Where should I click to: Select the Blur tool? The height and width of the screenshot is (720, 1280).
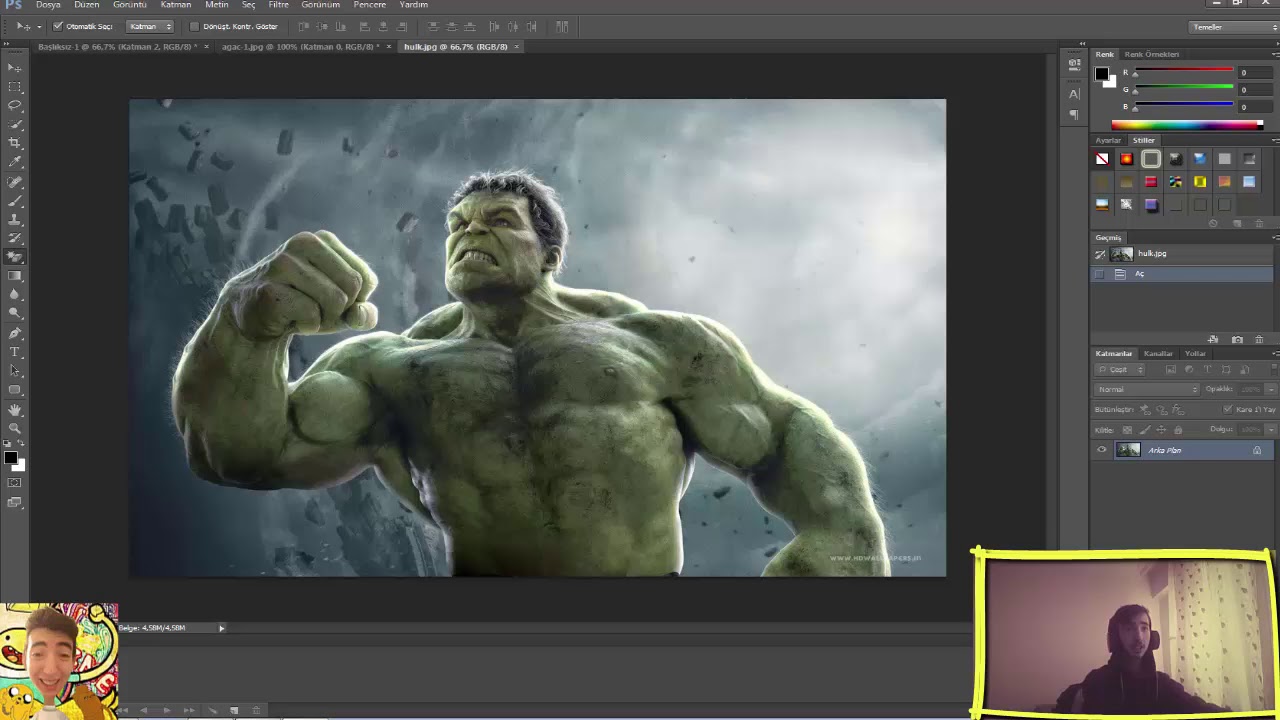pyautogui.click(x=15, y=295)
